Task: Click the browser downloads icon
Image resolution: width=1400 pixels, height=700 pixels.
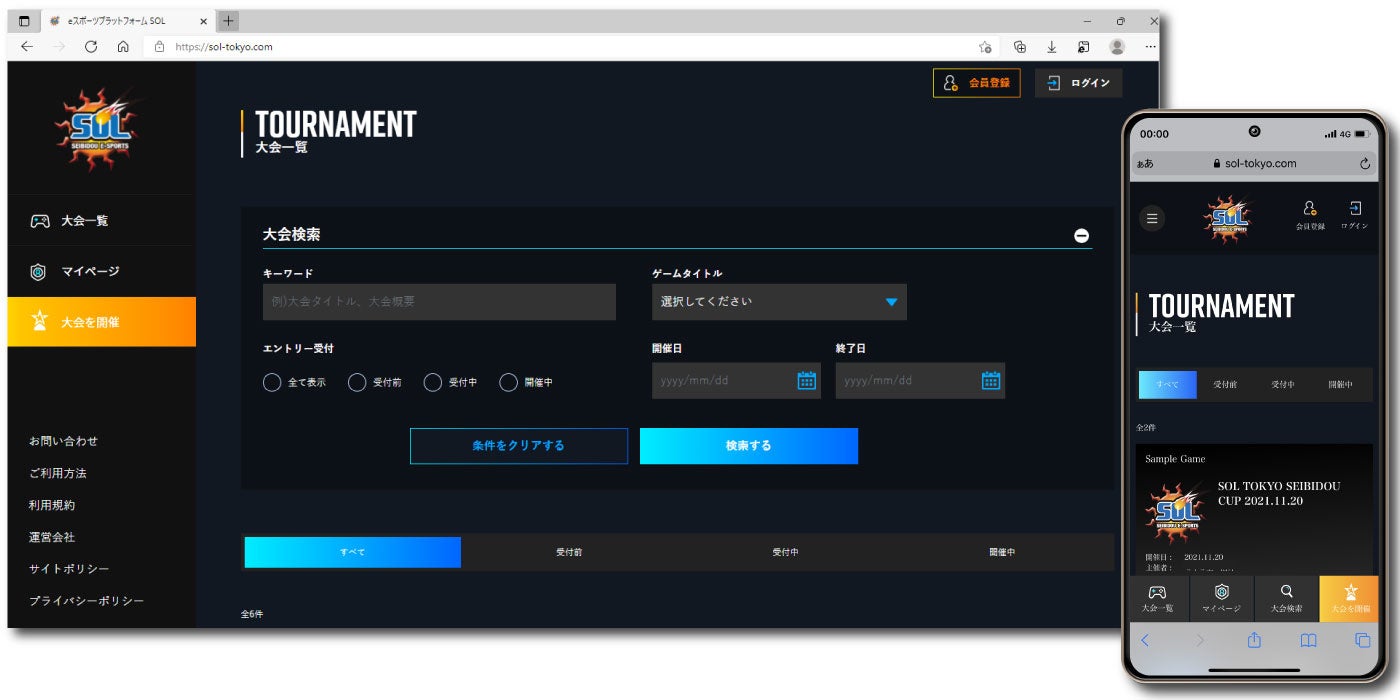Action: point(1051,46)
